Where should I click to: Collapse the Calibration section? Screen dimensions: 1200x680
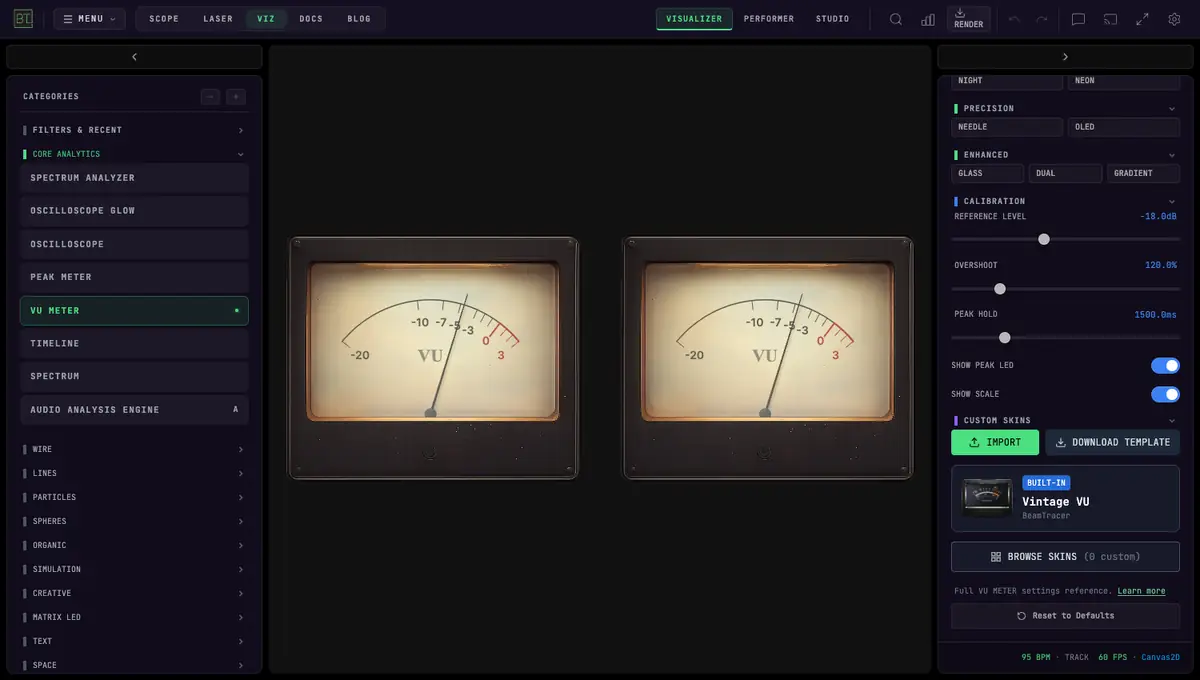click(1065, 201)
